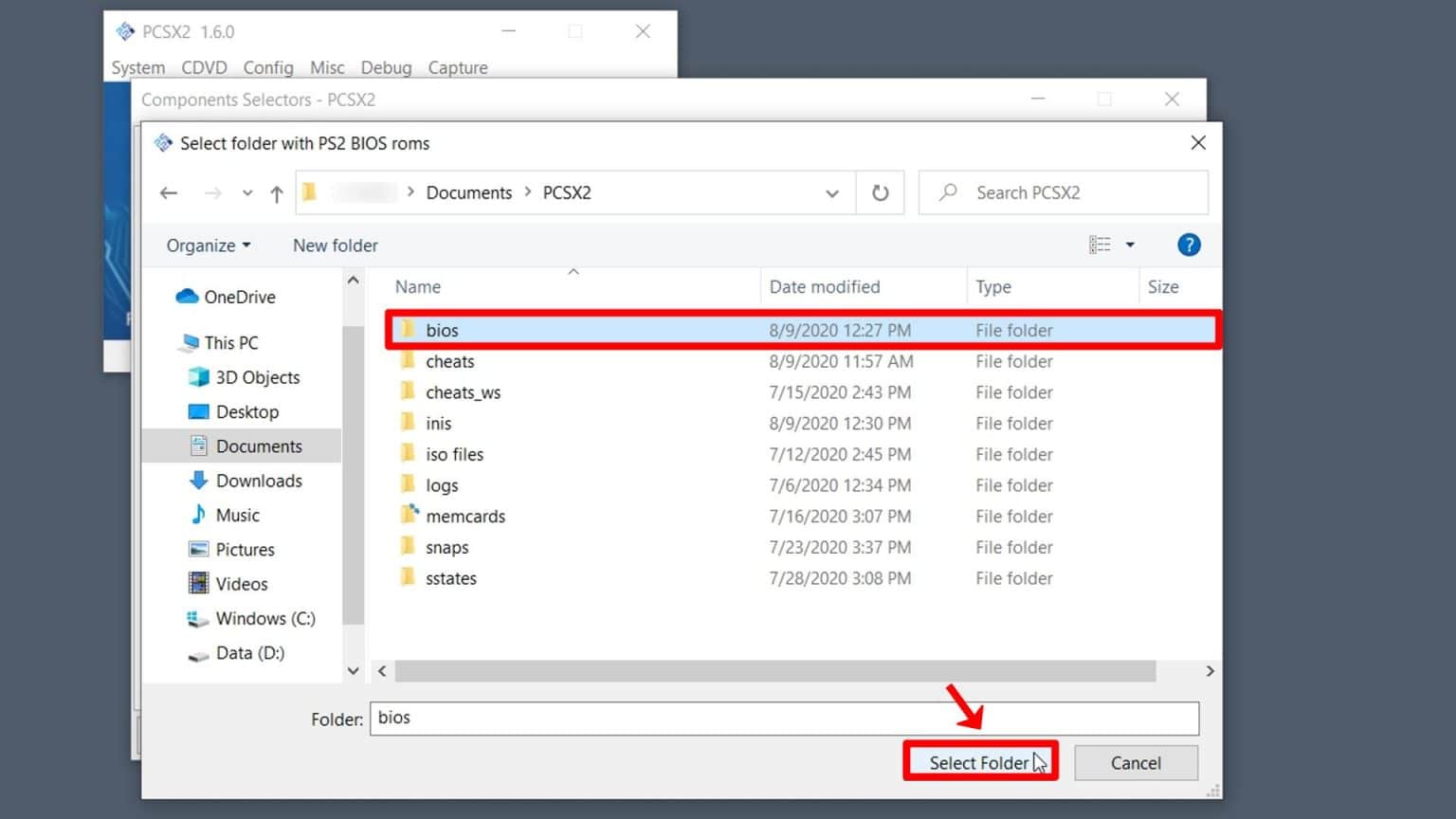This screenshot has height=819, width=1456.
Task: Sort files by Date modified column
Action: 824,286
